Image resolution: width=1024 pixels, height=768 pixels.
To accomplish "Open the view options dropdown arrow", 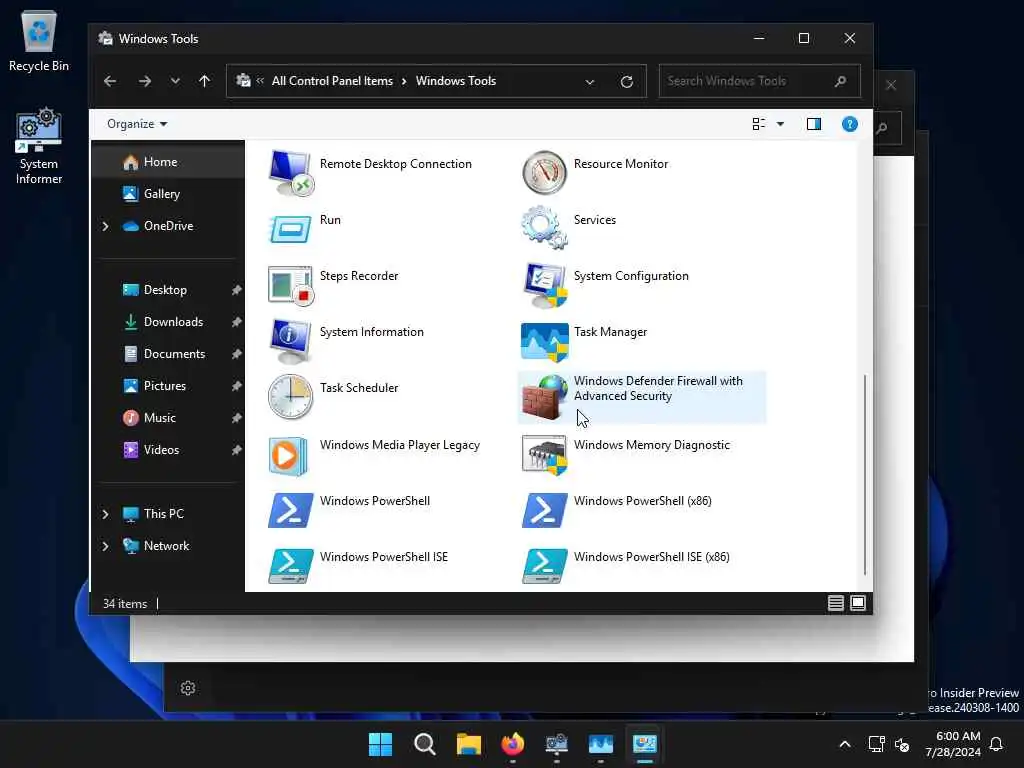I will 780,124.
